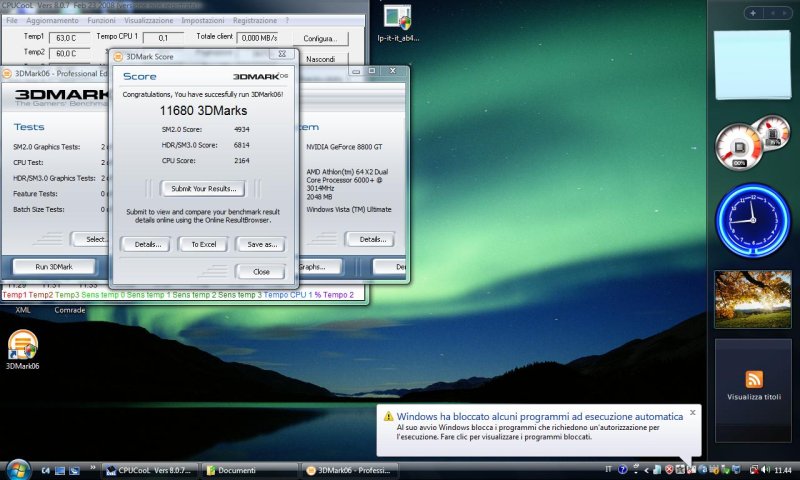The image size is (800, 480).
Task: Click the NVIDIA GeForce 8800 GT text
Action: point(344,147)
